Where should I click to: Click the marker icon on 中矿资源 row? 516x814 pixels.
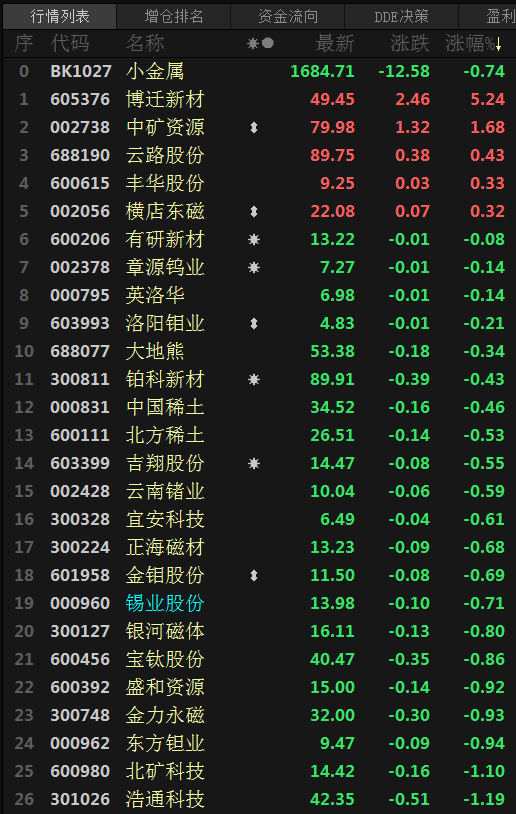tap(254, 127)
